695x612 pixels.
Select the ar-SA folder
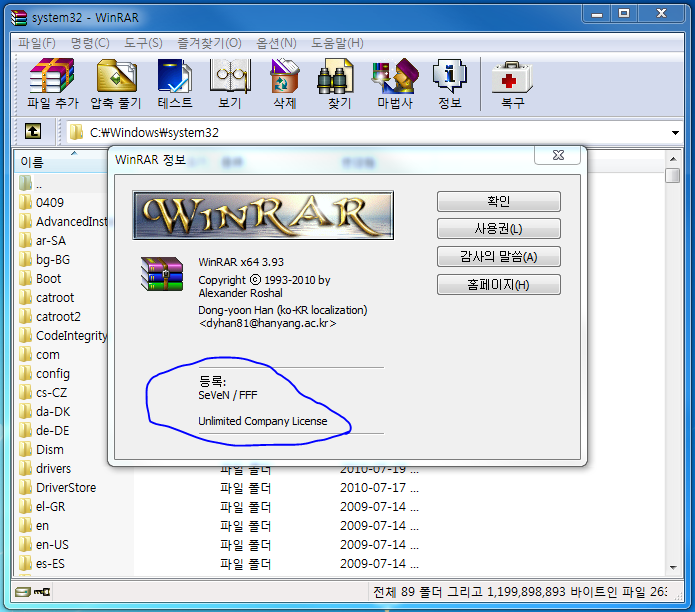pos(43,240)
